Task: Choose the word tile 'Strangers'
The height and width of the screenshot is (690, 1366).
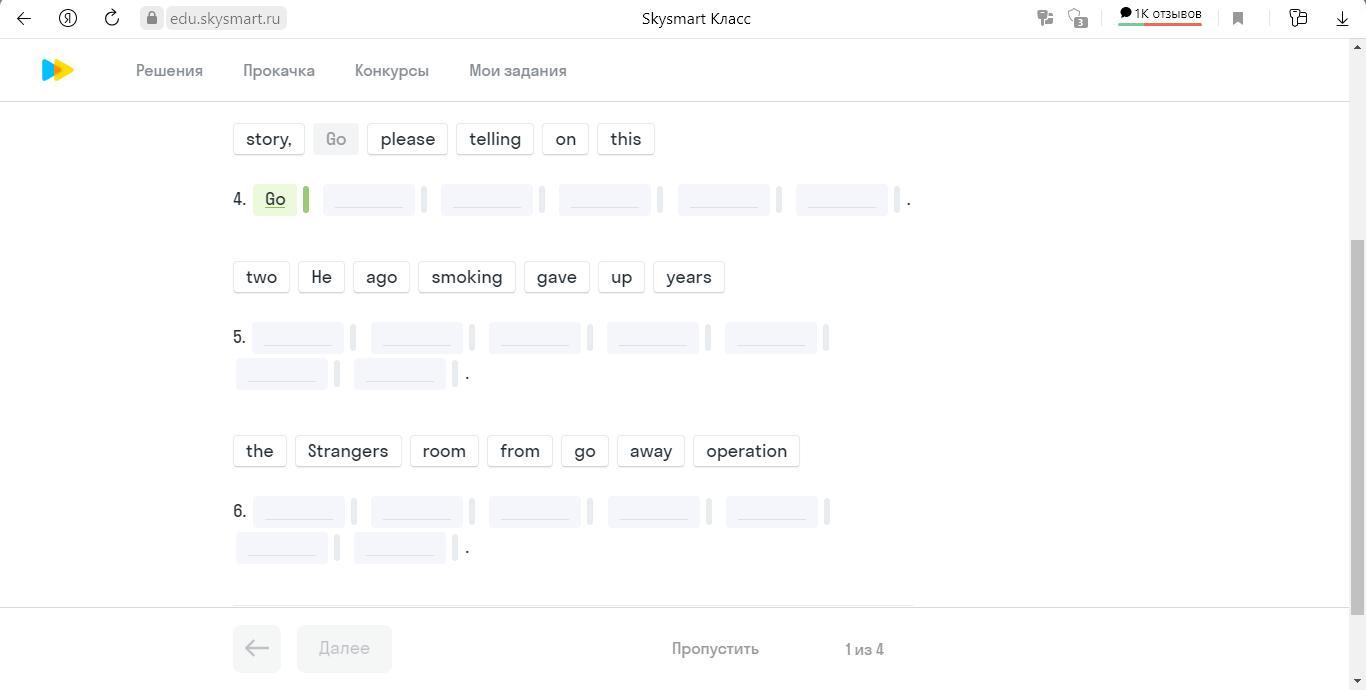Action: (347, 451)
